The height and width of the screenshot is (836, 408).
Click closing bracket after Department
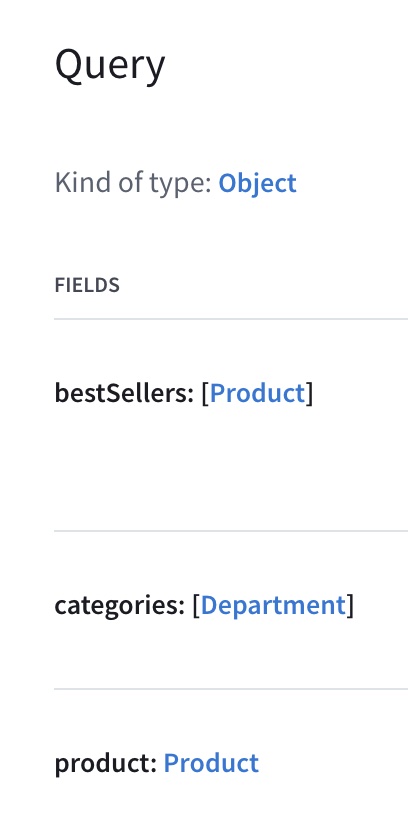pos(350,606)
